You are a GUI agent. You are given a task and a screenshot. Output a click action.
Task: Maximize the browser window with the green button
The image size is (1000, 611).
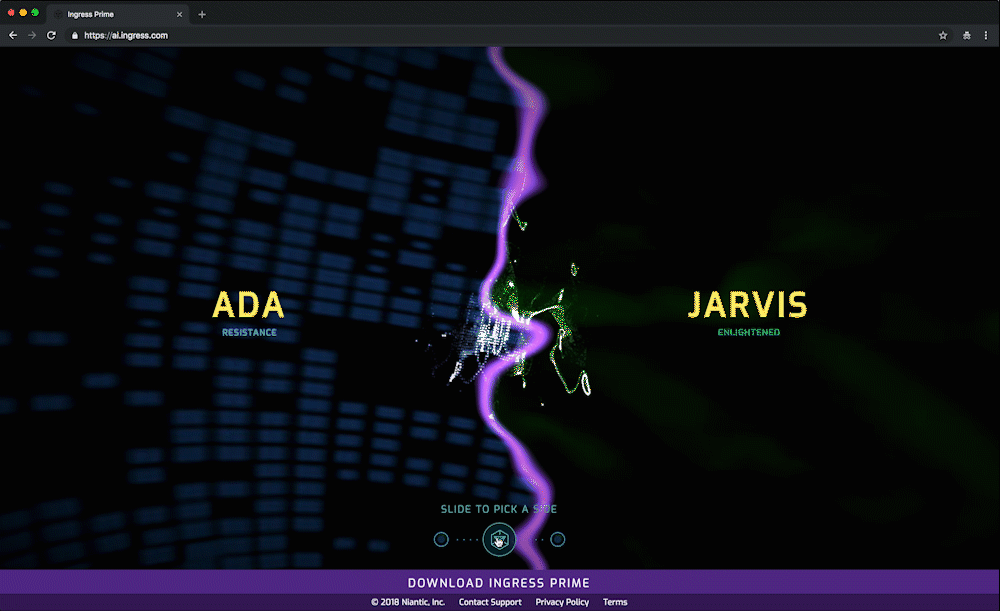[x=35, y=13]
